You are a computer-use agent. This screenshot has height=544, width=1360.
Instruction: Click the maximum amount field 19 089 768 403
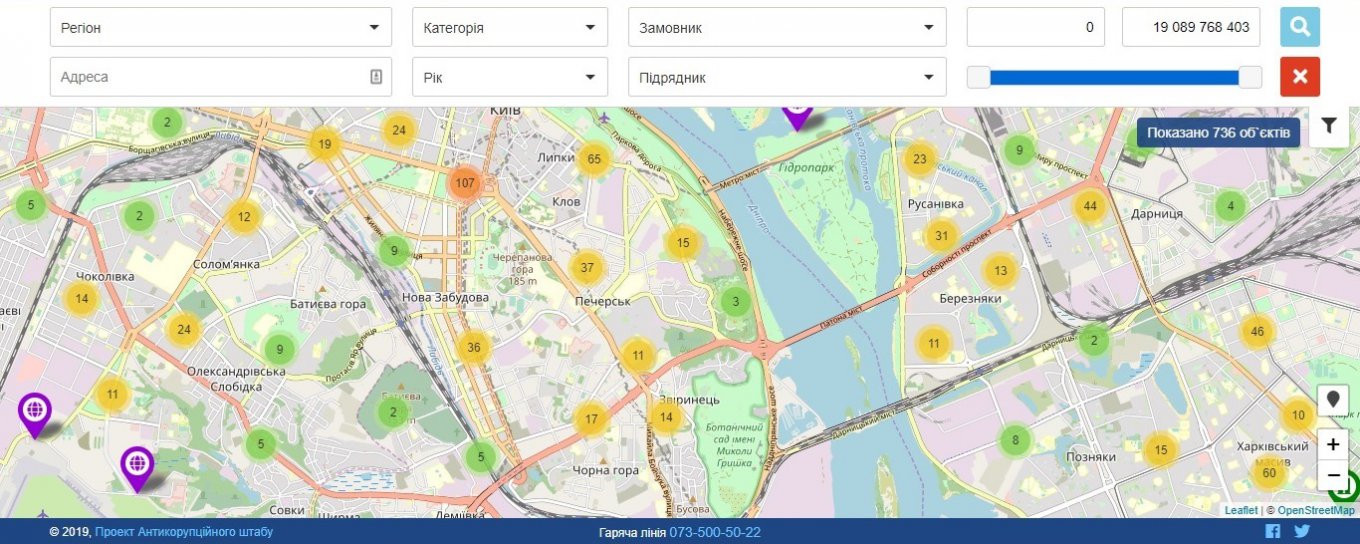(x=1191, y=27)
